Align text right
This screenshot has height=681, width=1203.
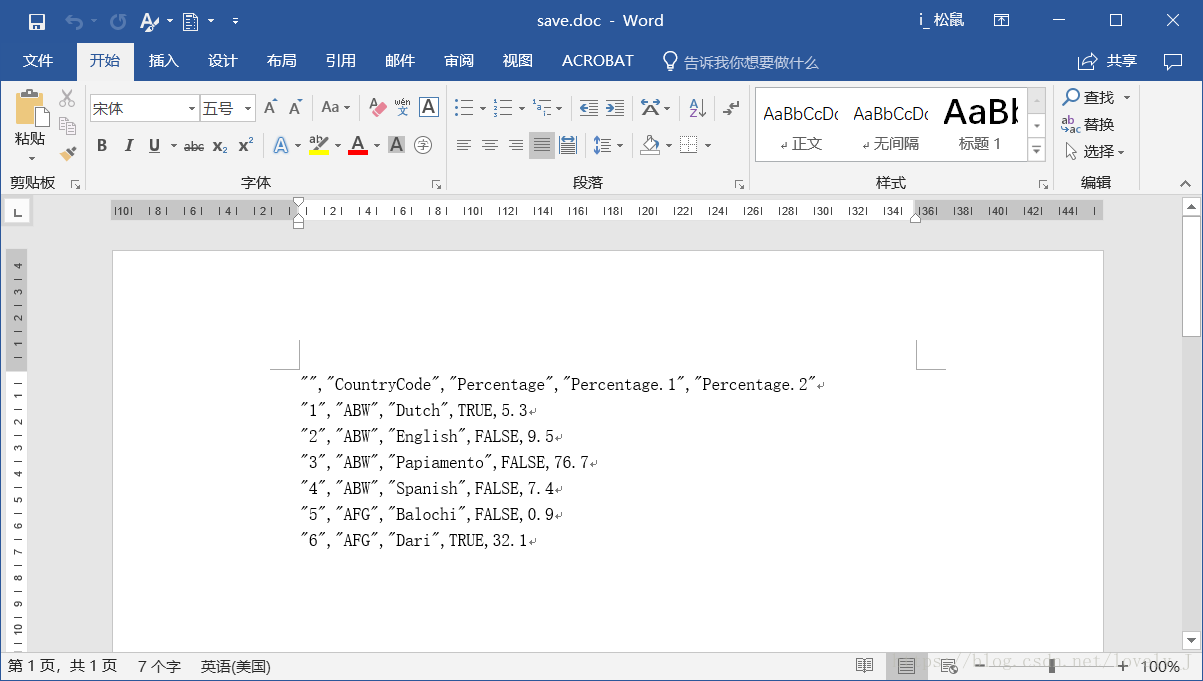(515, 146)
